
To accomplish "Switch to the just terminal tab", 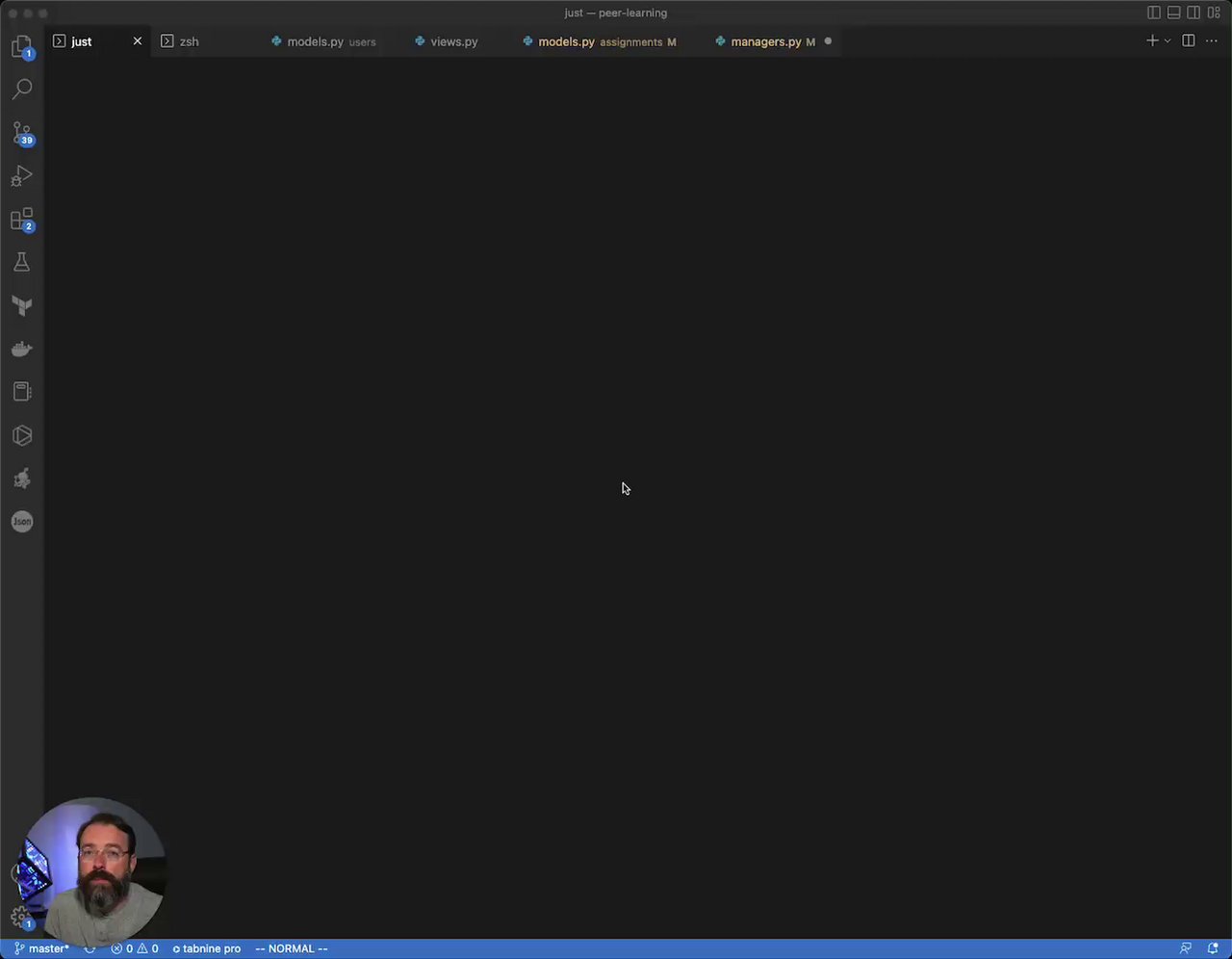I will [x=81, y=41].
